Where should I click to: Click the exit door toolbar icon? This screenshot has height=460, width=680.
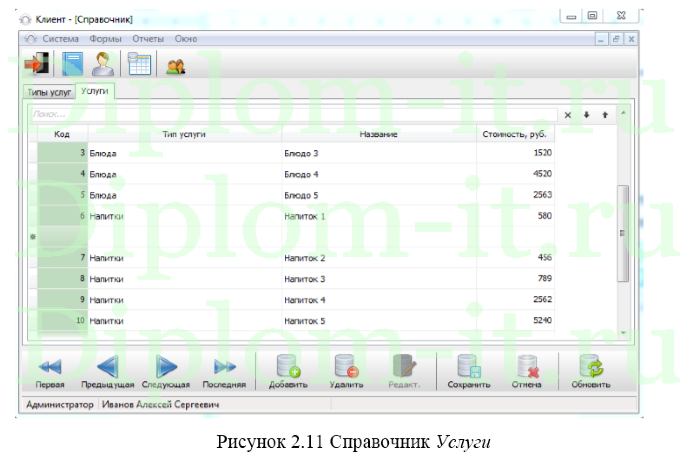(36, 64)
